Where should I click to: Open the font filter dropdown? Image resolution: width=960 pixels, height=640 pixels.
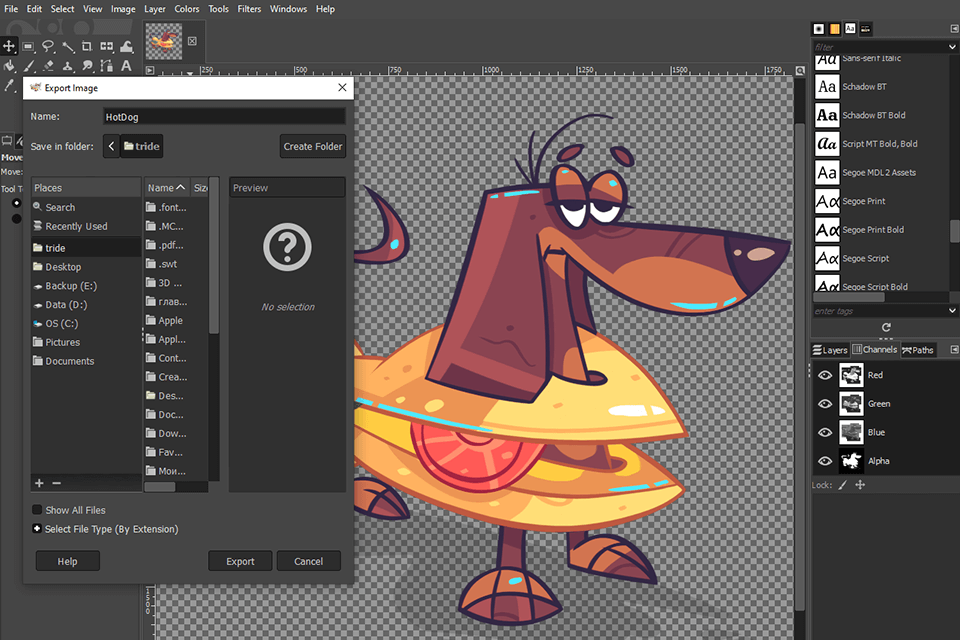pos(953,47)
